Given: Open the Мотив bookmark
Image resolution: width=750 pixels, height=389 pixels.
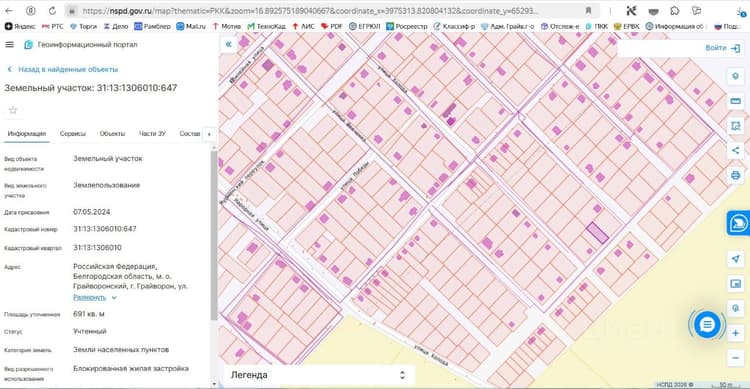Looking at the screenshot, I should 227,26.
